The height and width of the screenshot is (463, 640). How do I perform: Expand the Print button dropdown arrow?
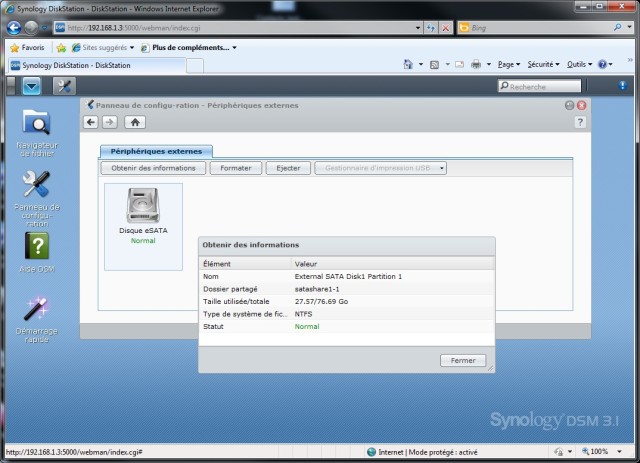coord(489,65)
